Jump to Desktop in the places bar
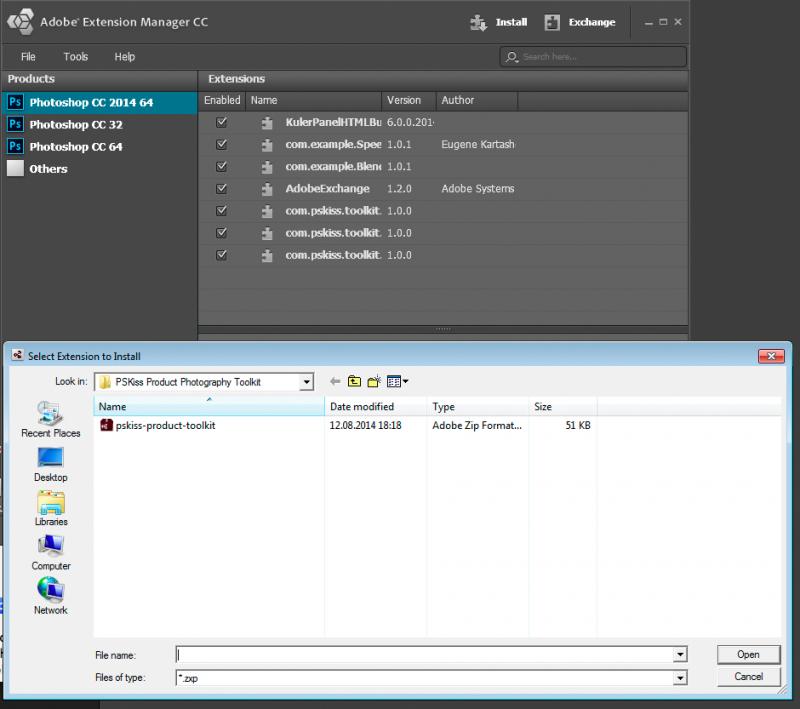This screenshot has width=800, height=709. pyautogui.click(x=51, y=465)
